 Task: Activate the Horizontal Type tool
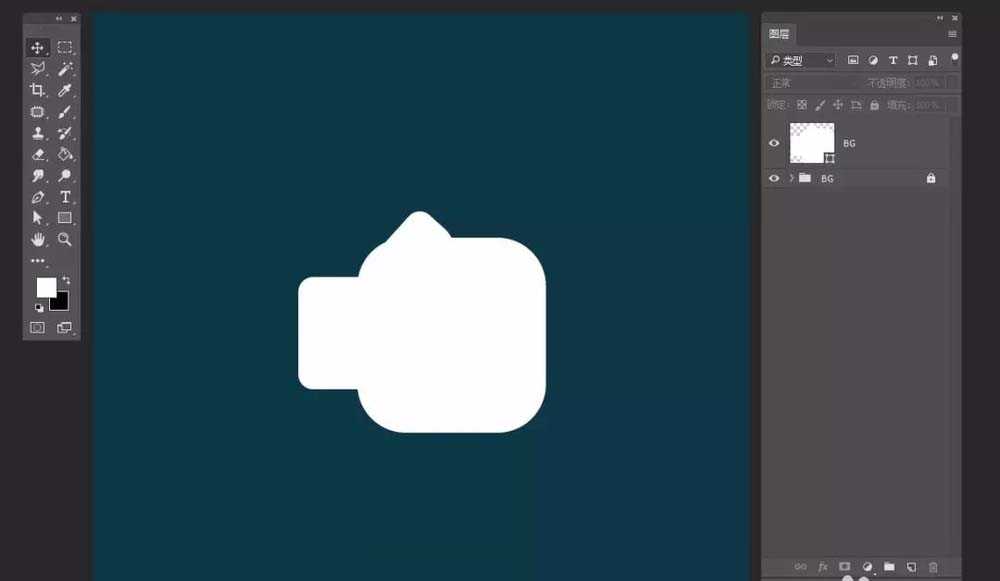[64, 197]
